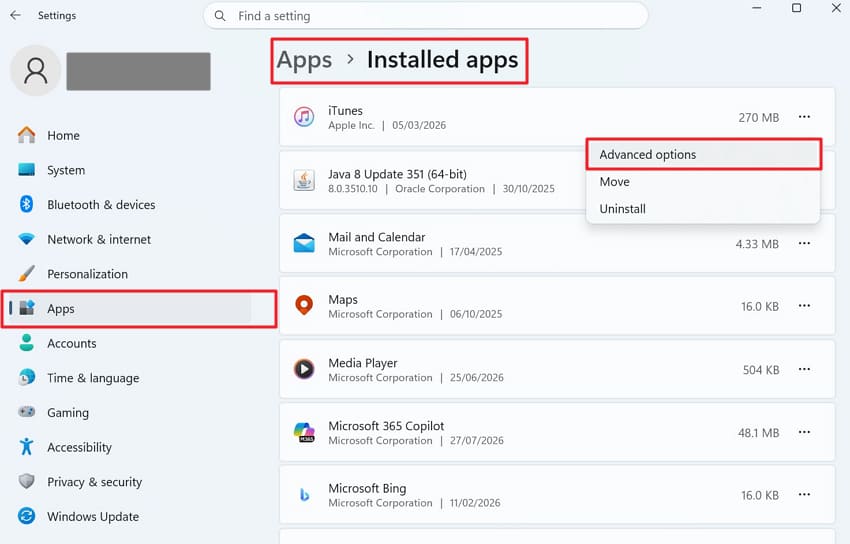Click the Mail and Calendar app name
This screenshot has width=850, height=544.
pos(377,237)
